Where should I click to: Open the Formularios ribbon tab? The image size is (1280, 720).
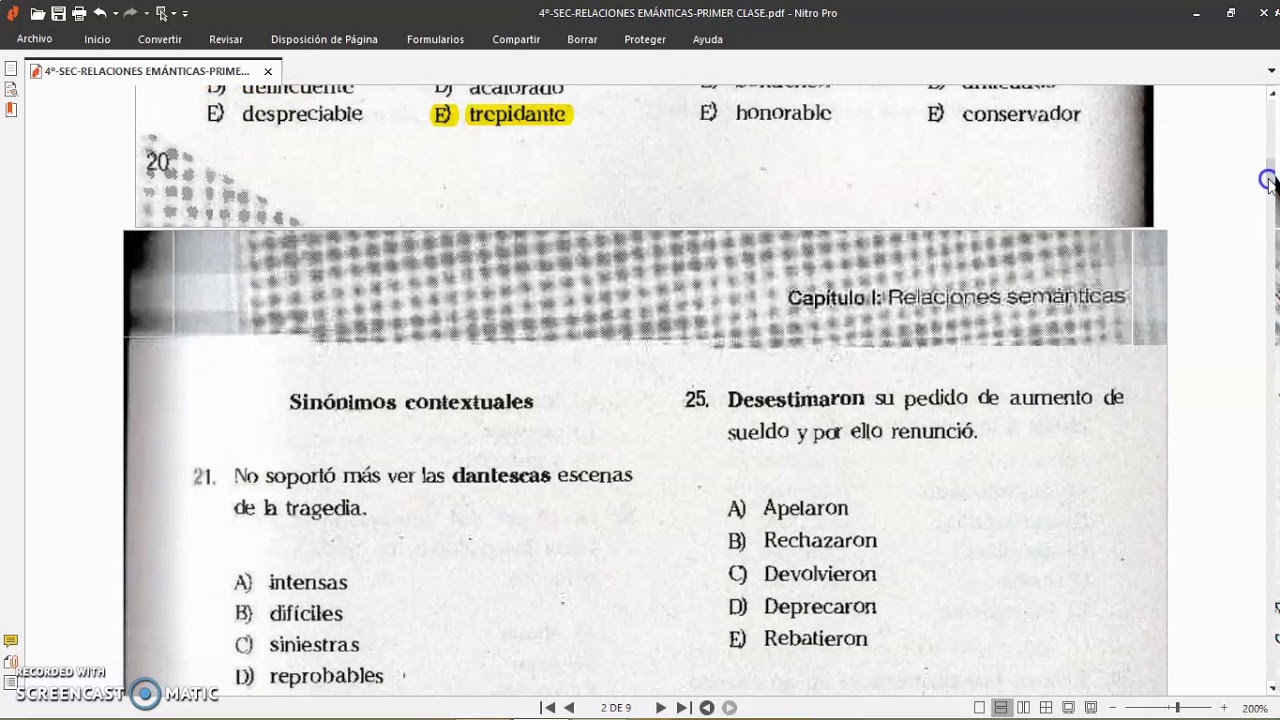point(435,39)
